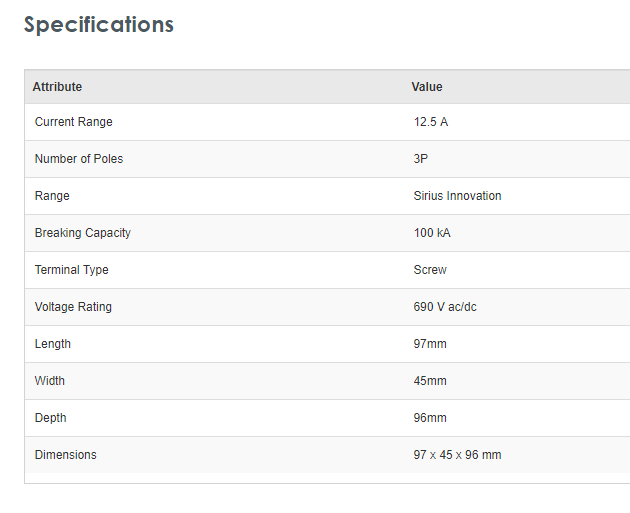The image size is (630, 513).
Task: Click the Length value 97mm
Action: point(430,344)
